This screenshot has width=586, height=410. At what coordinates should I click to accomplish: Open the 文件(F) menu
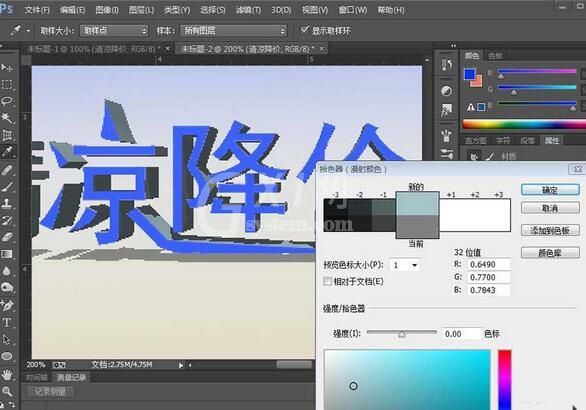pyautogui.click(x=37, y=10)
